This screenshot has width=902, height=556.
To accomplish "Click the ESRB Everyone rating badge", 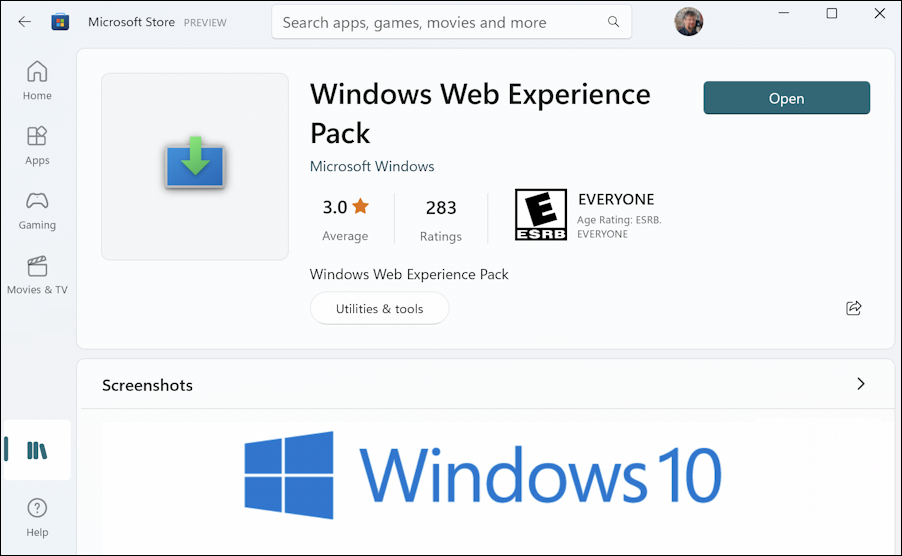I will (541, 214).
